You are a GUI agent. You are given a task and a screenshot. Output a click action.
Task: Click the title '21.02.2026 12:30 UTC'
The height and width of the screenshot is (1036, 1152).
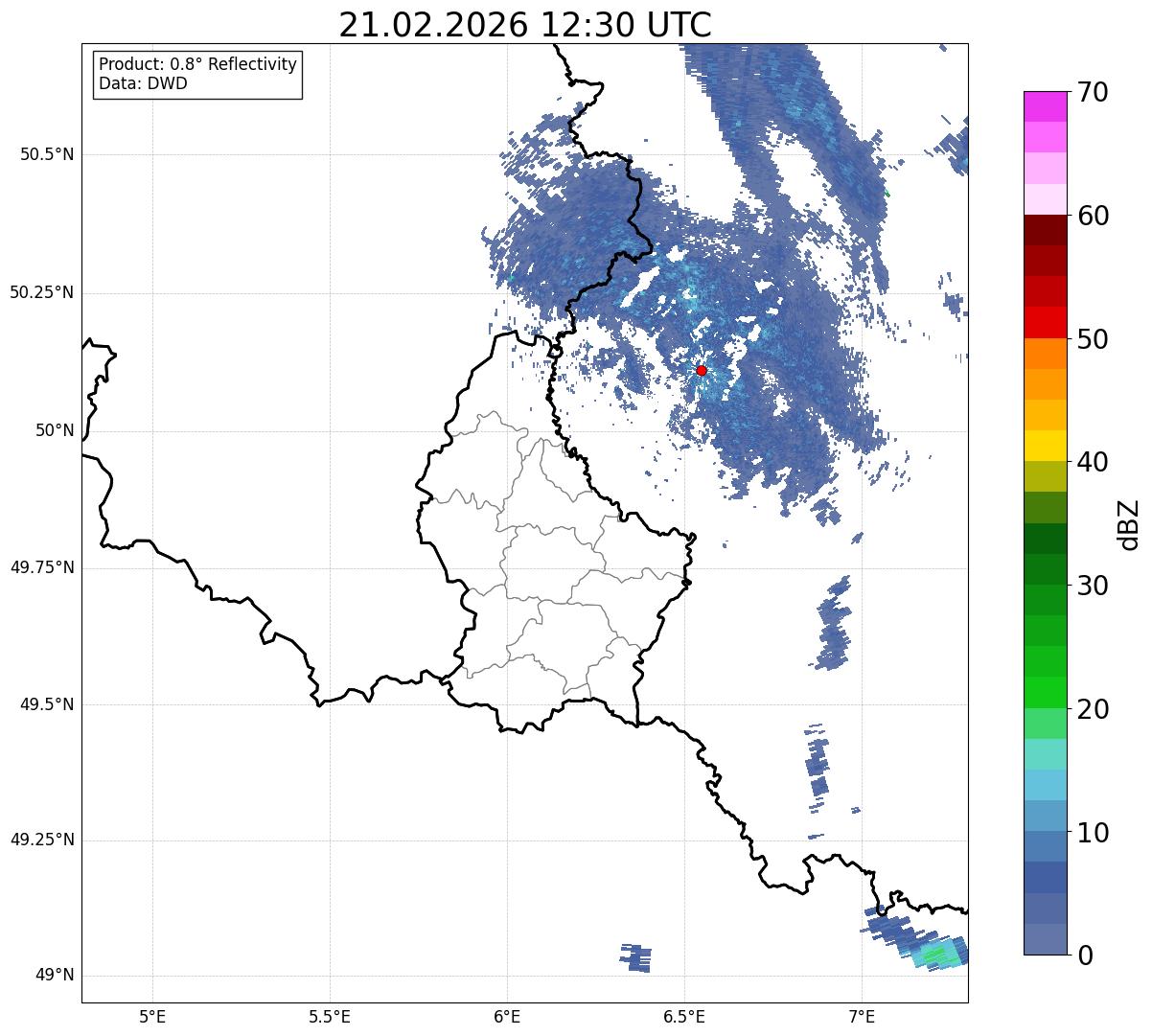point(525,24)
